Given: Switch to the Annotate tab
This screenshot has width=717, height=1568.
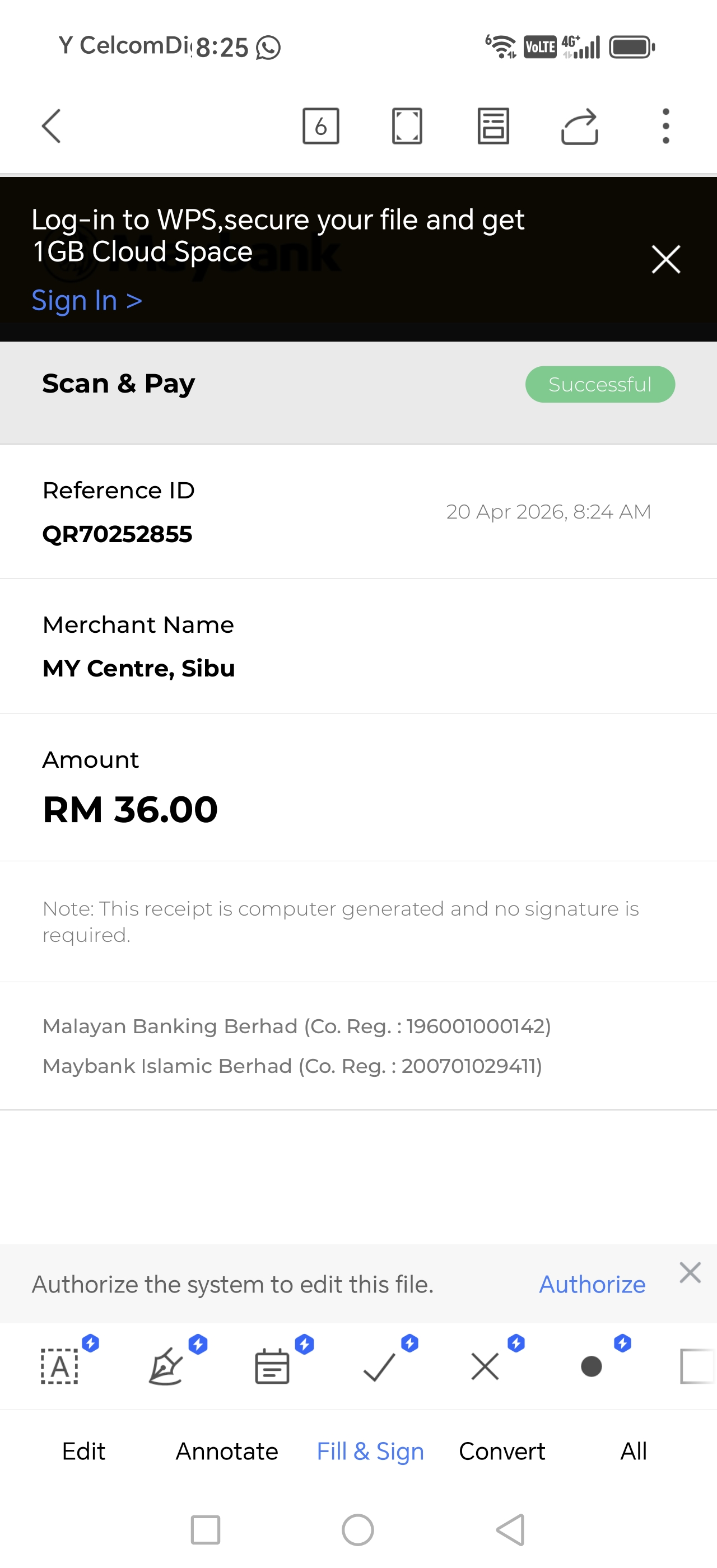Looking at the screenshot, I should (226, 1452).
